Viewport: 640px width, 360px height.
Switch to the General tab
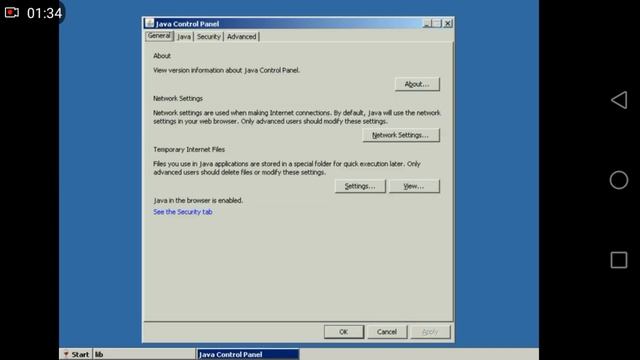pyautogui.click(x=159, y=36)
